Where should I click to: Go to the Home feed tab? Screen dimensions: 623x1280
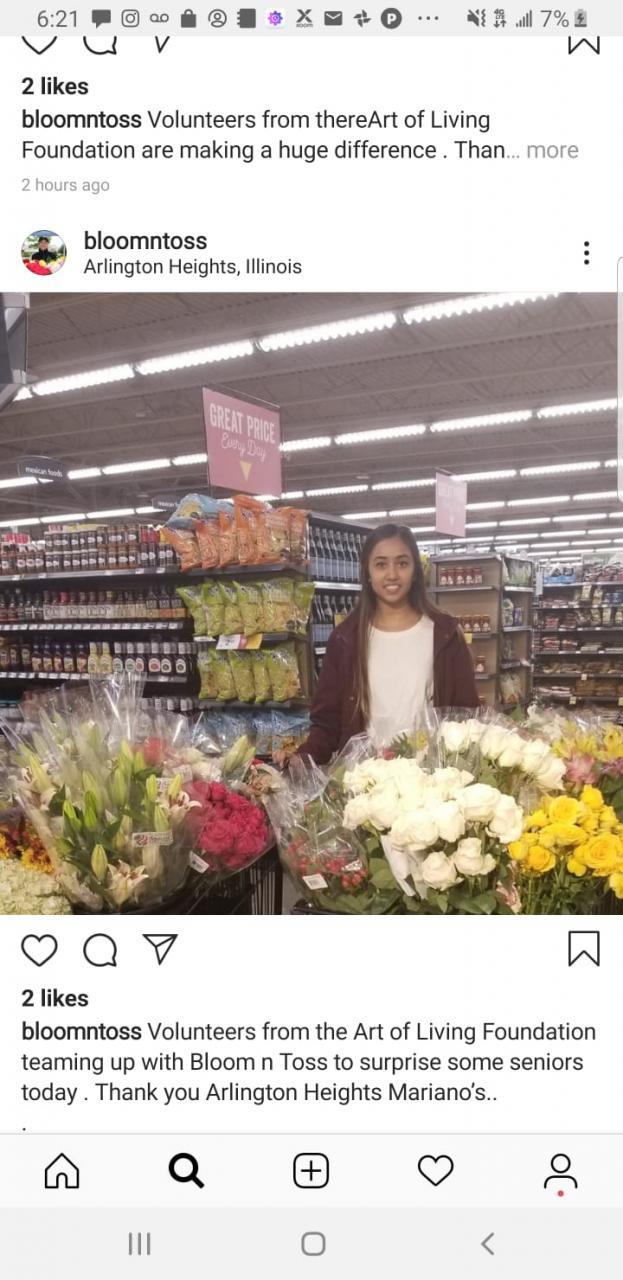coord(62,1170)
